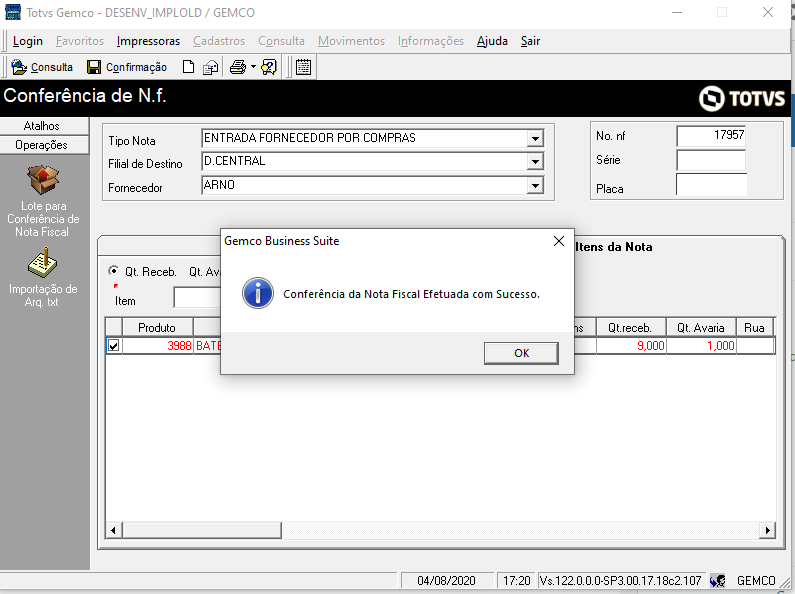Minimize the Totvs Gemco window
The height and width of the screenshot is (594, 795).
point(676,12)
